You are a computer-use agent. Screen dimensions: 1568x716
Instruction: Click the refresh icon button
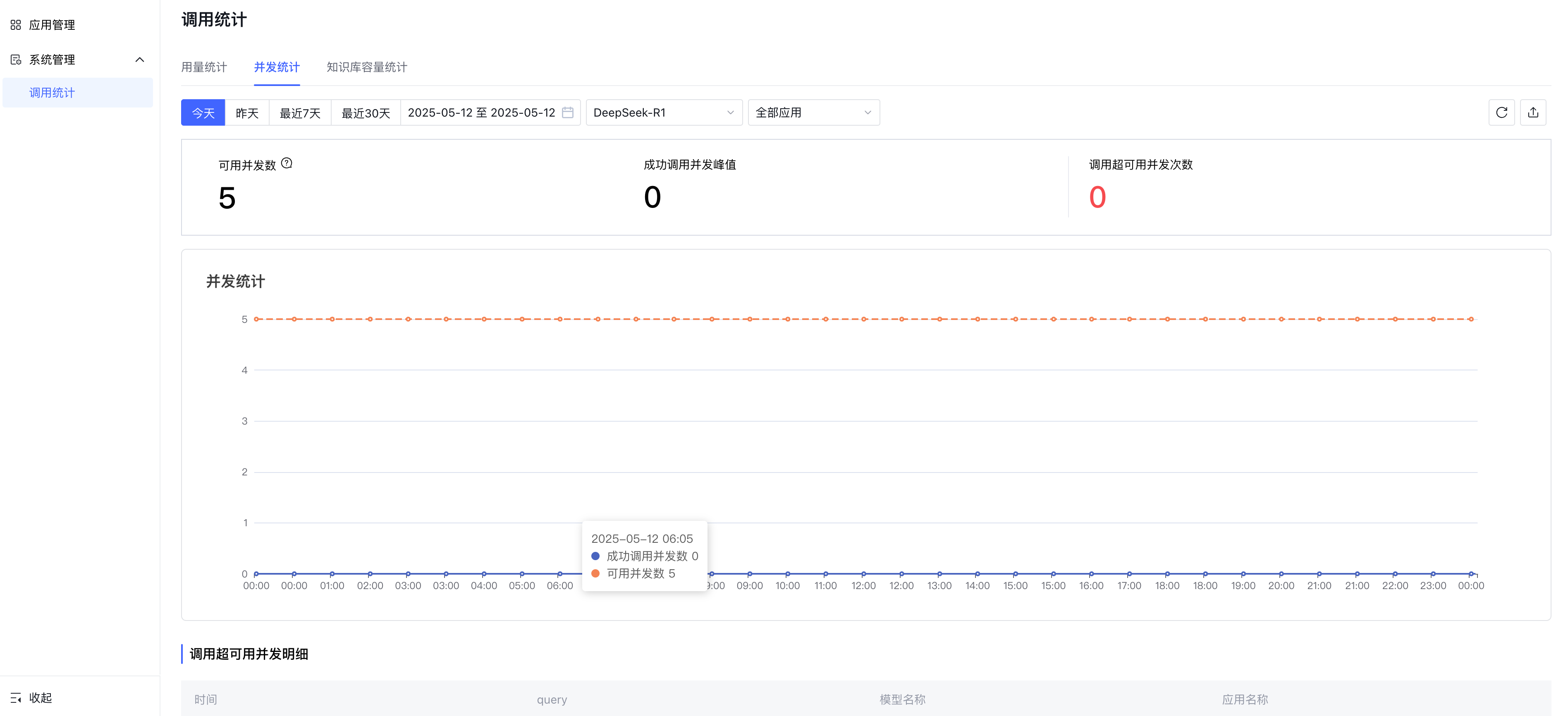[x=1501, y=112]
